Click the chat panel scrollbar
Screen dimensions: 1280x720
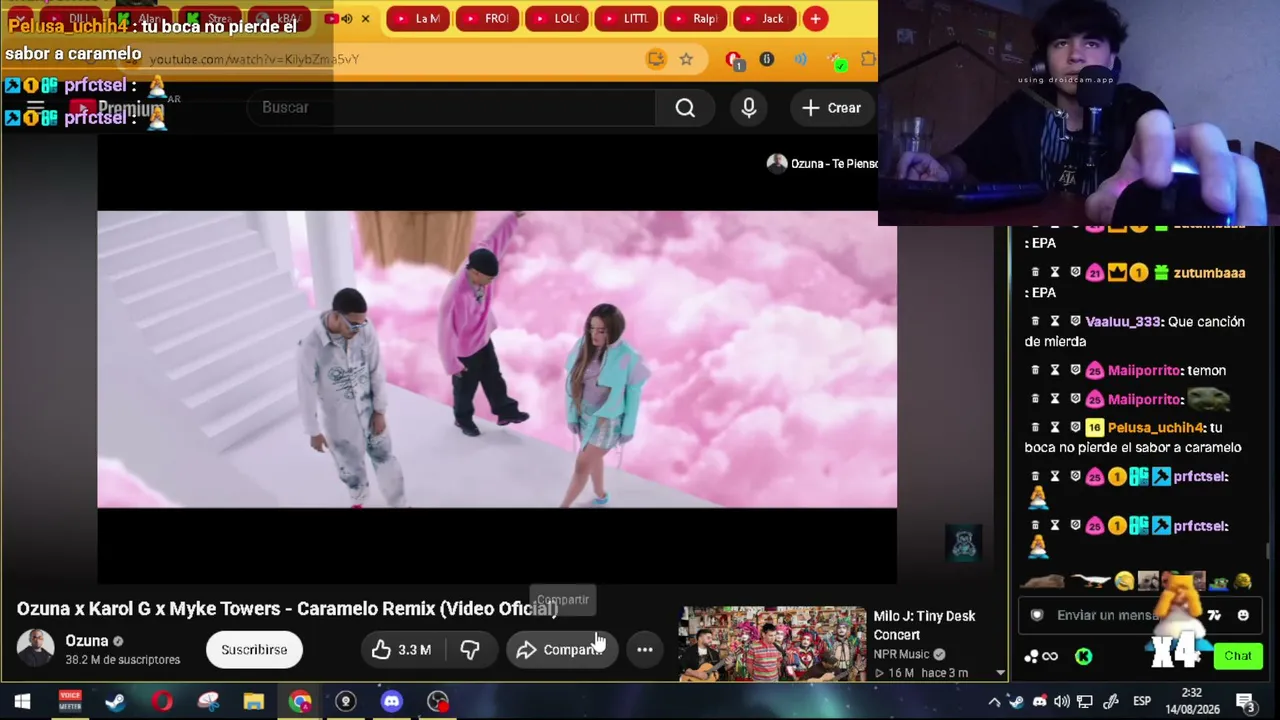point(1270,551)
